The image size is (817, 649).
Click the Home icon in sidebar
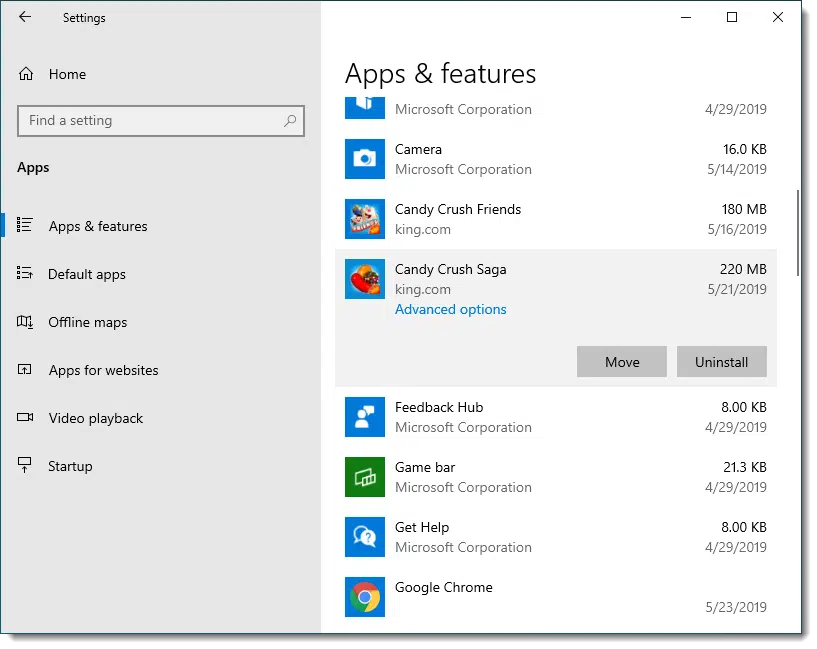click(26, 74)
